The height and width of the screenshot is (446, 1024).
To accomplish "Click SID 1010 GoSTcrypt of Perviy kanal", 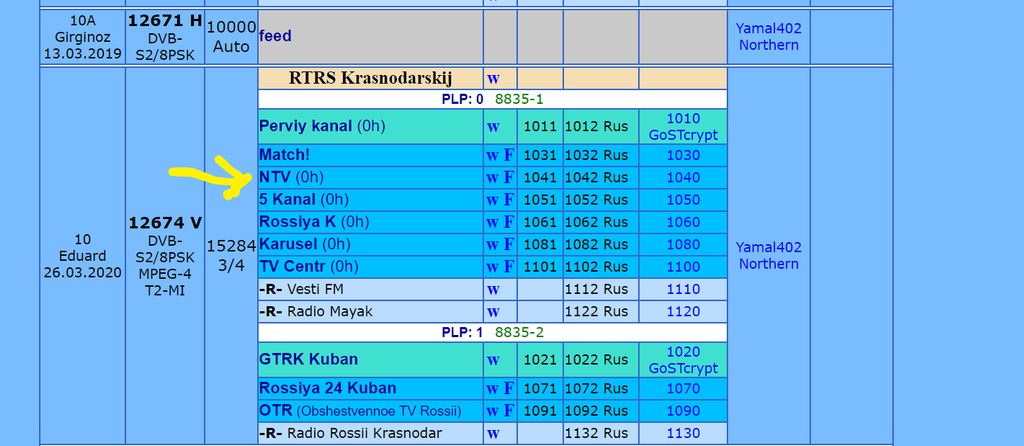I will pyautogui.click(x=683, y=127).
